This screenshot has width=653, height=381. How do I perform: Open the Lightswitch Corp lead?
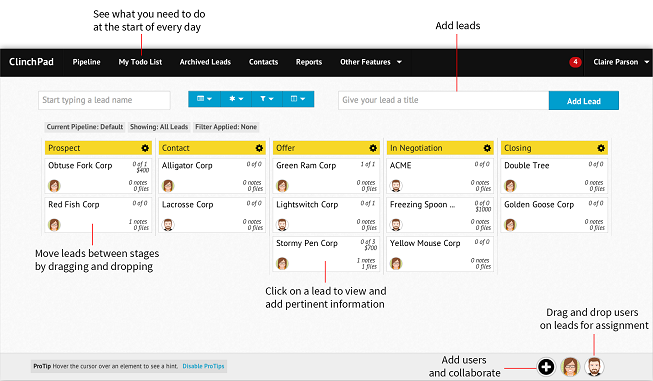click(326, 215)
